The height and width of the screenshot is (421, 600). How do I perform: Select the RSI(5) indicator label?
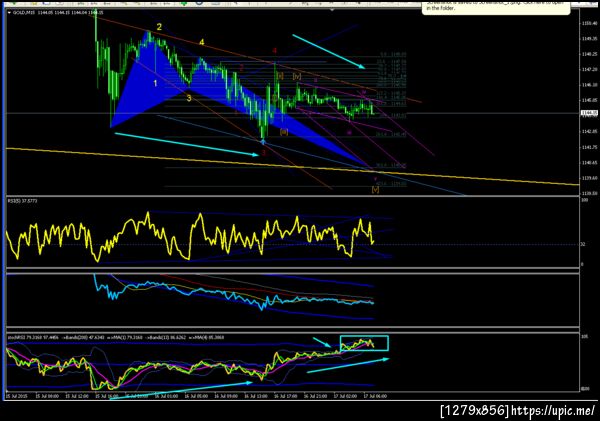[x=23, y=201]
